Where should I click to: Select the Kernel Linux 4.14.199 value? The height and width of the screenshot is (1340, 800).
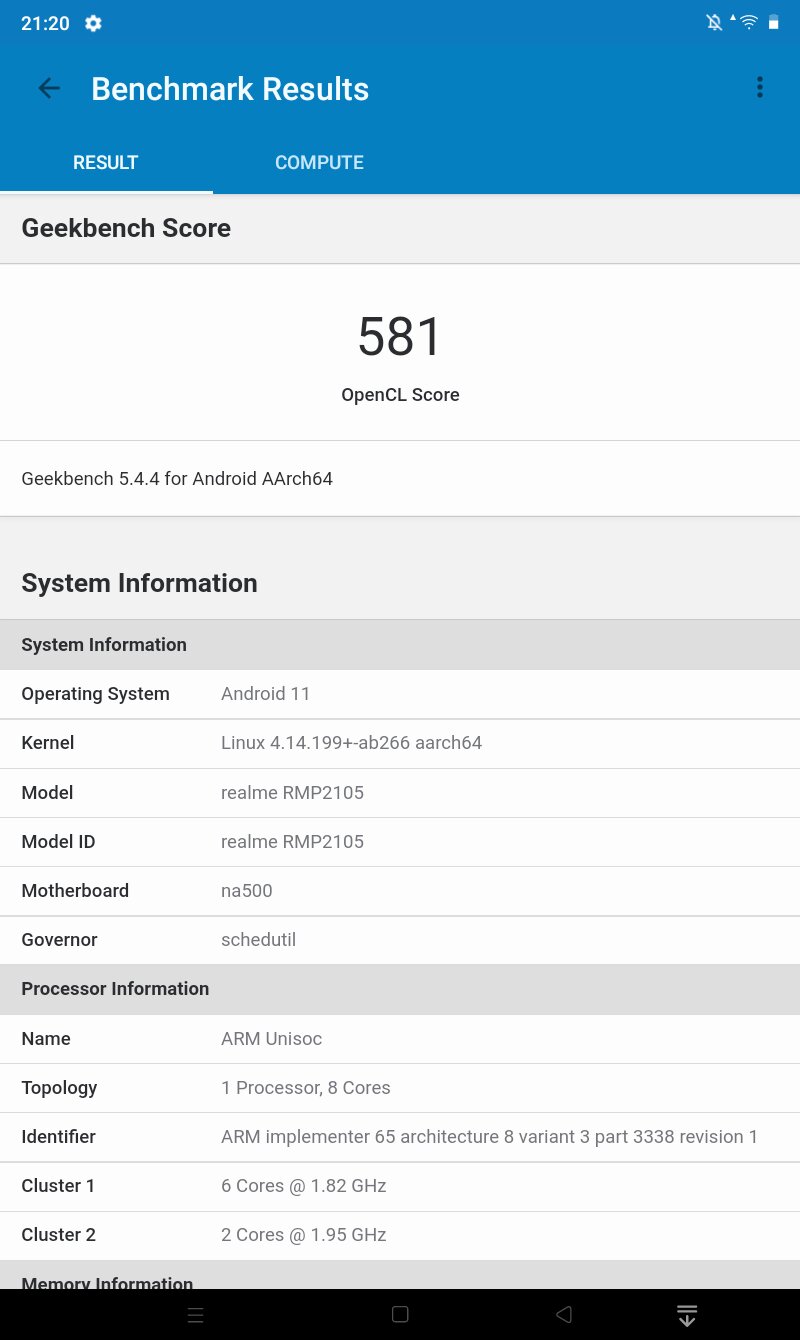click(351, 743)
